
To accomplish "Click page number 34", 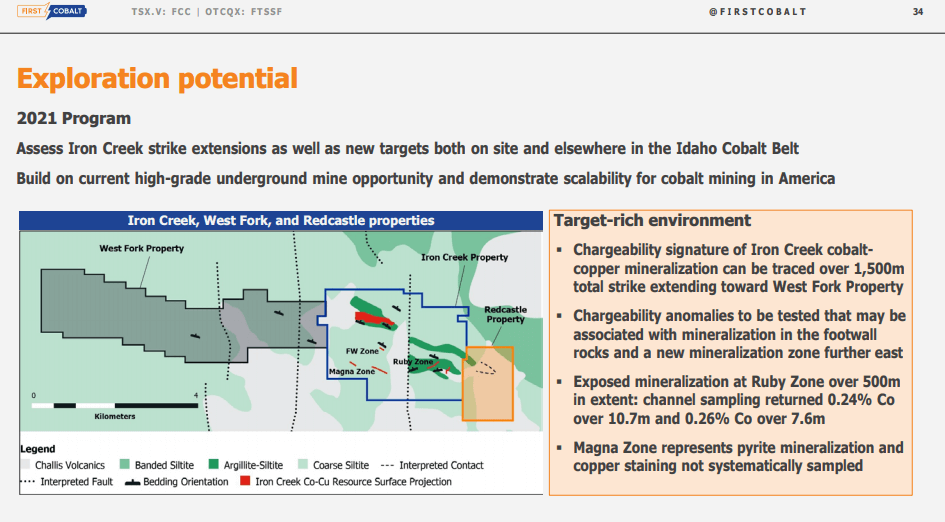I will pyautogui.click(x=917, y=11).
